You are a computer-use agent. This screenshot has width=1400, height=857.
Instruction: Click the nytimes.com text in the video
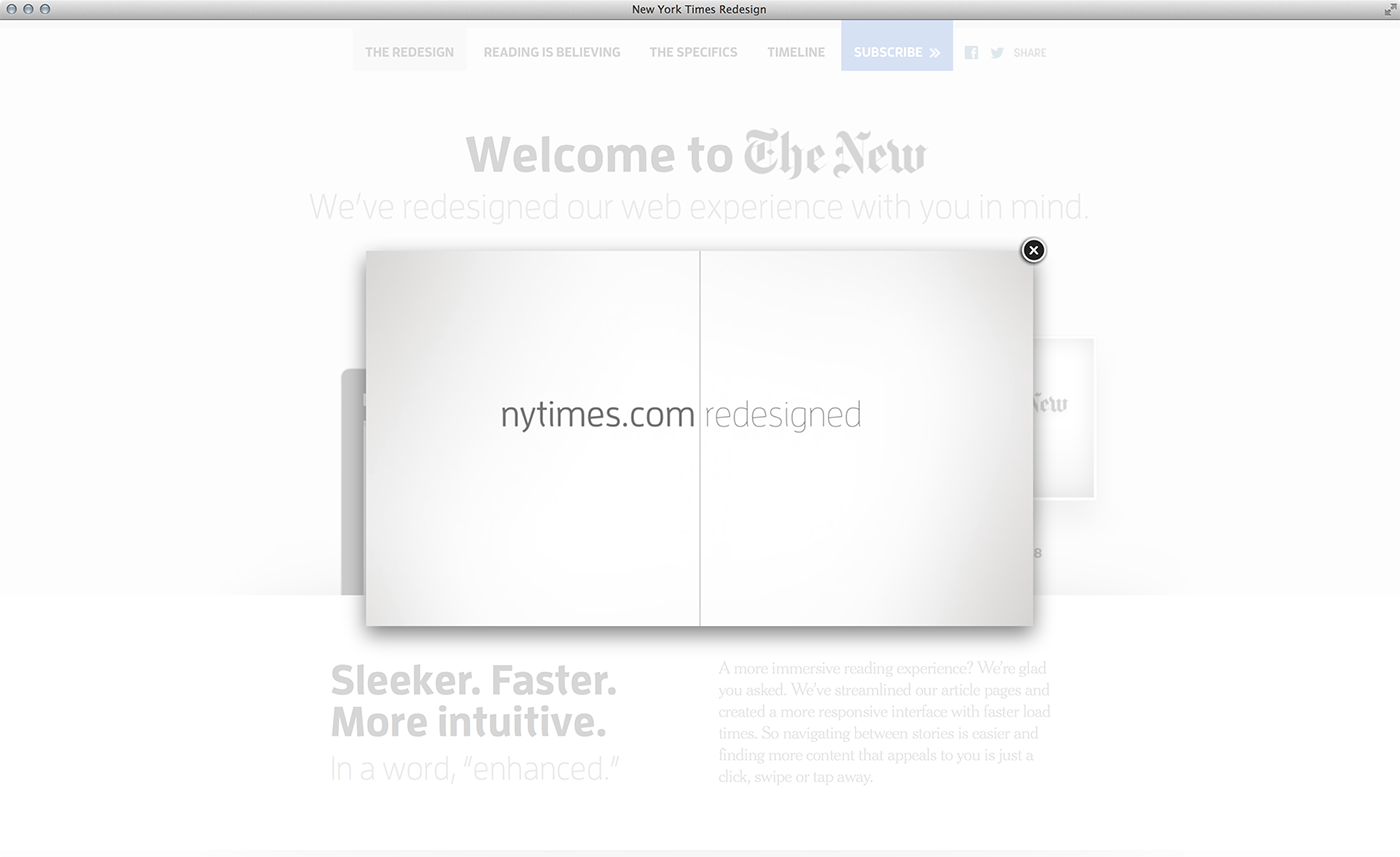click(597, 415)
